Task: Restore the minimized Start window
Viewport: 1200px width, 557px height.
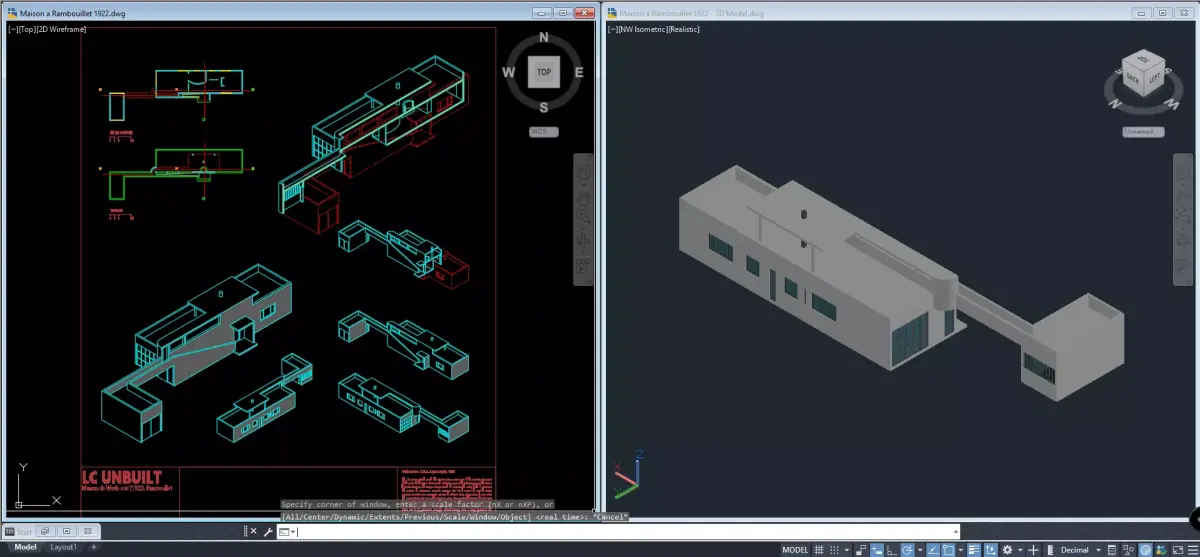Action: (x=45, y=531)
